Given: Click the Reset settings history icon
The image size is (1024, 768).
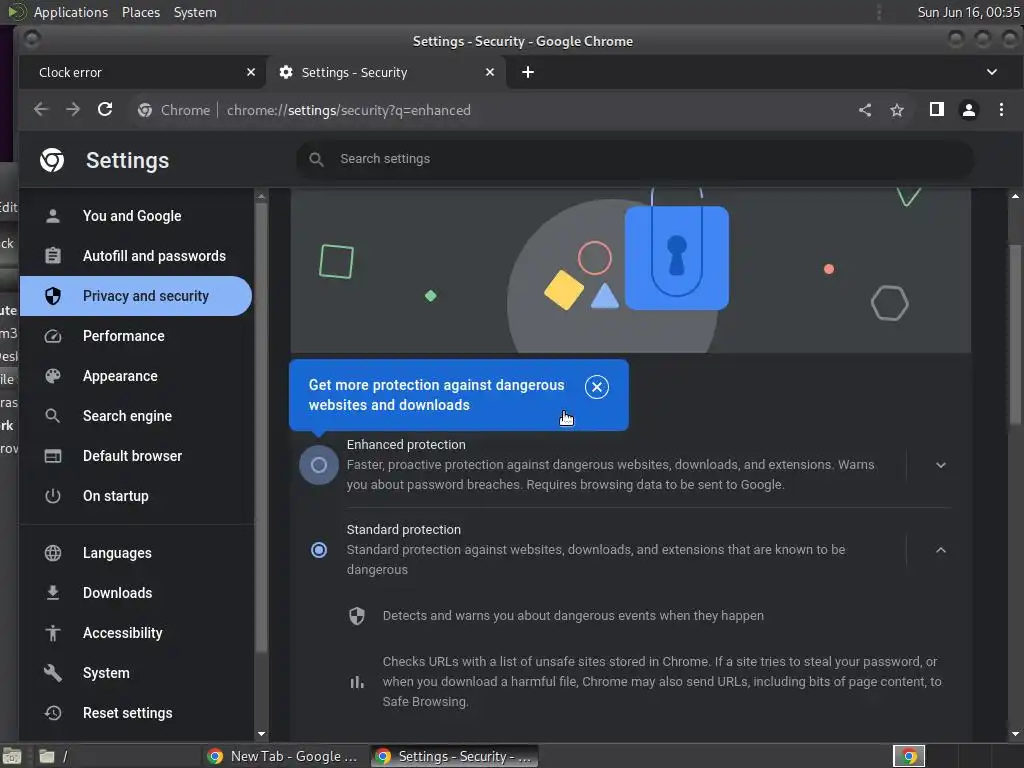Looking at the screenshot, I should click(x=53, y=713).
